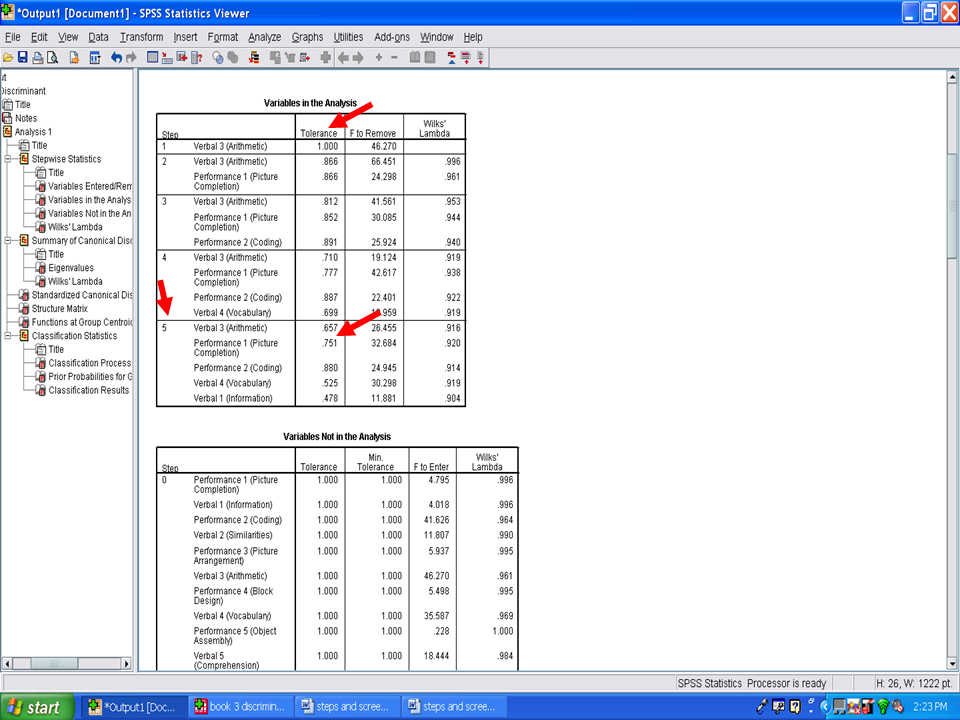960x720 pixels.
Task: Click the Print icon in toolbar
Action: [x=37, y=57]
